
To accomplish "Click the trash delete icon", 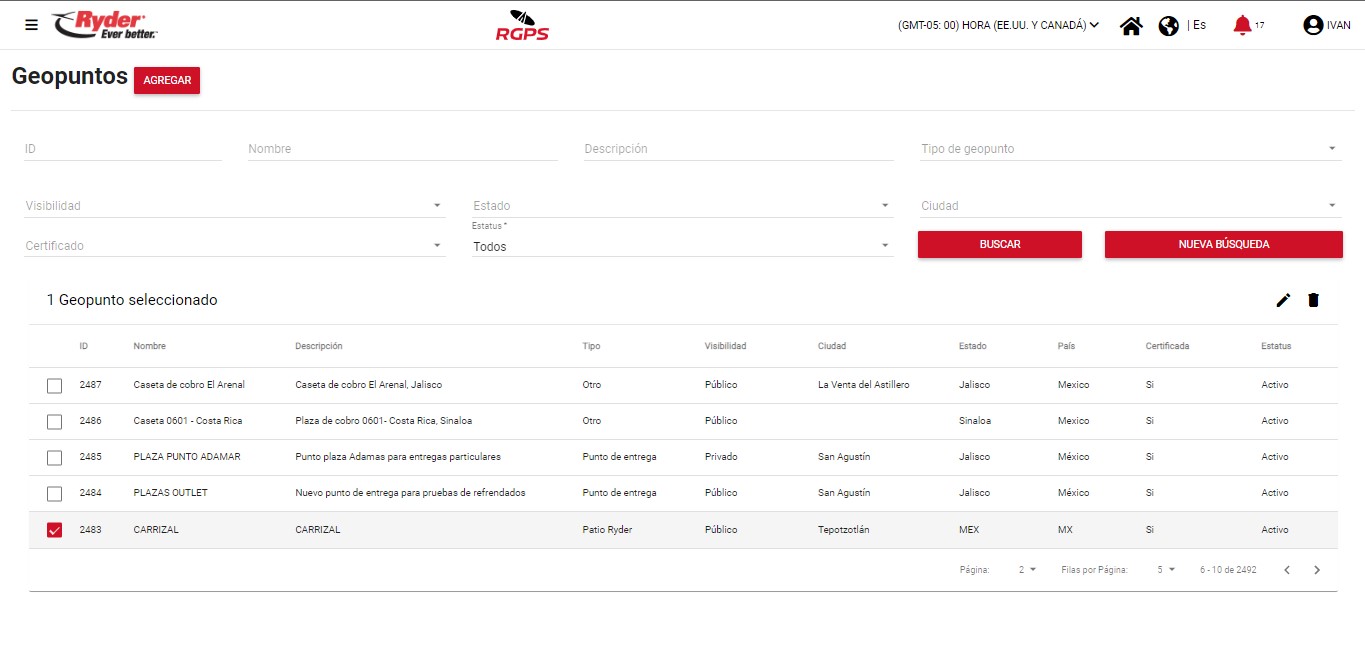I will [x=1313, y=300].
